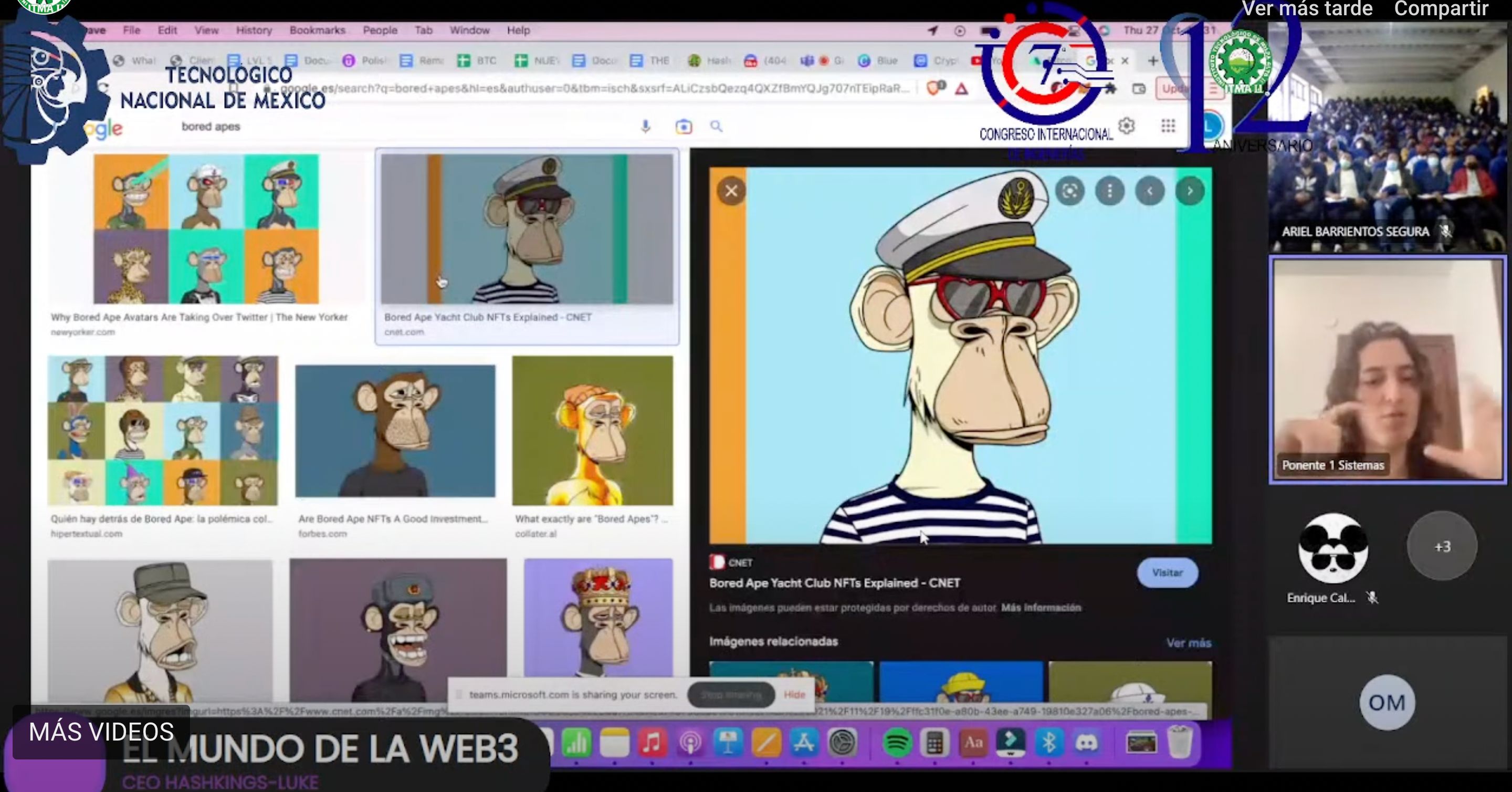Click the voice search microphone icon
The width and height of the screenshot is (1512, 792).
pyautogui.click(x=646, y=126)
